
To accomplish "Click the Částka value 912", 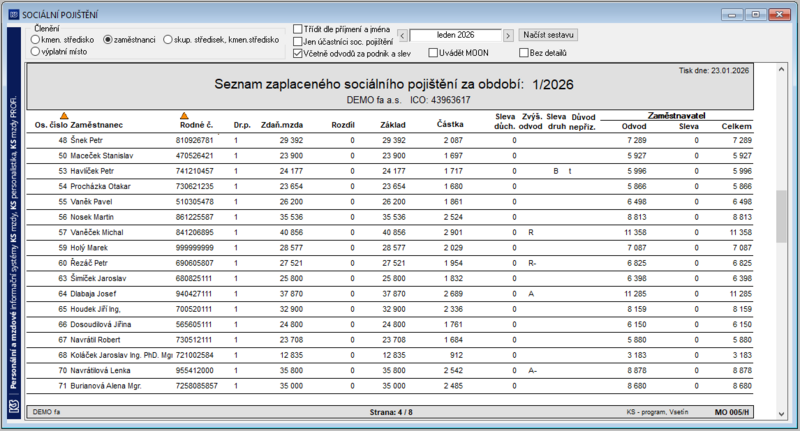I will (457, 355).
